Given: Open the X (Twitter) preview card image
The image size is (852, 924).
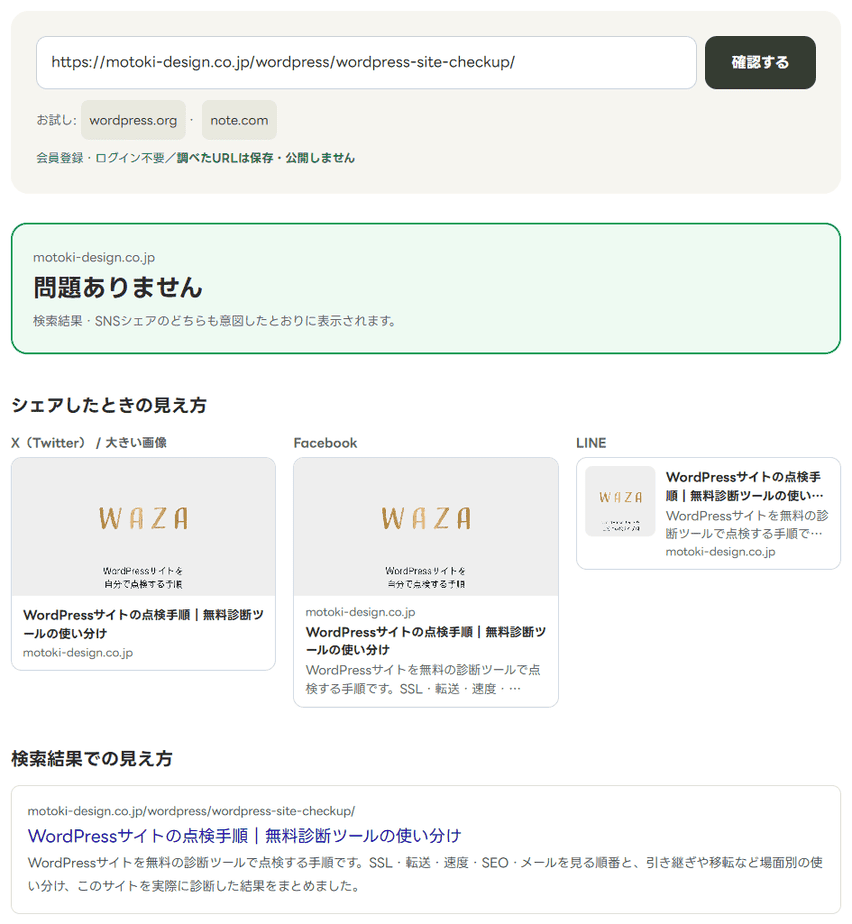Looking at the screenshot, I should tap(143, 527).
